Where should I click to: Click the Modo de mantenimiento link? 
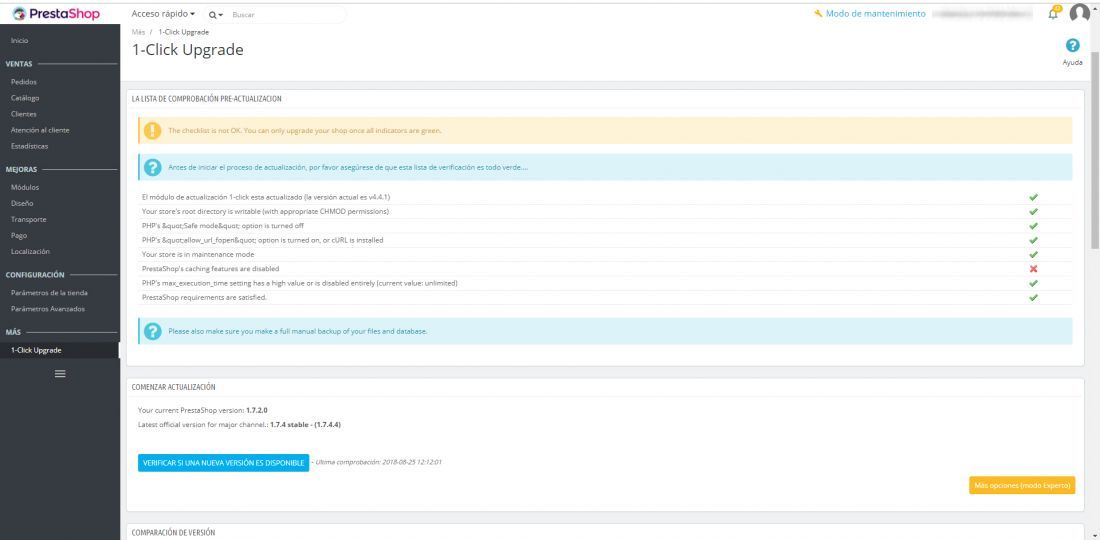pyautogui.click(x=876, y=13)
